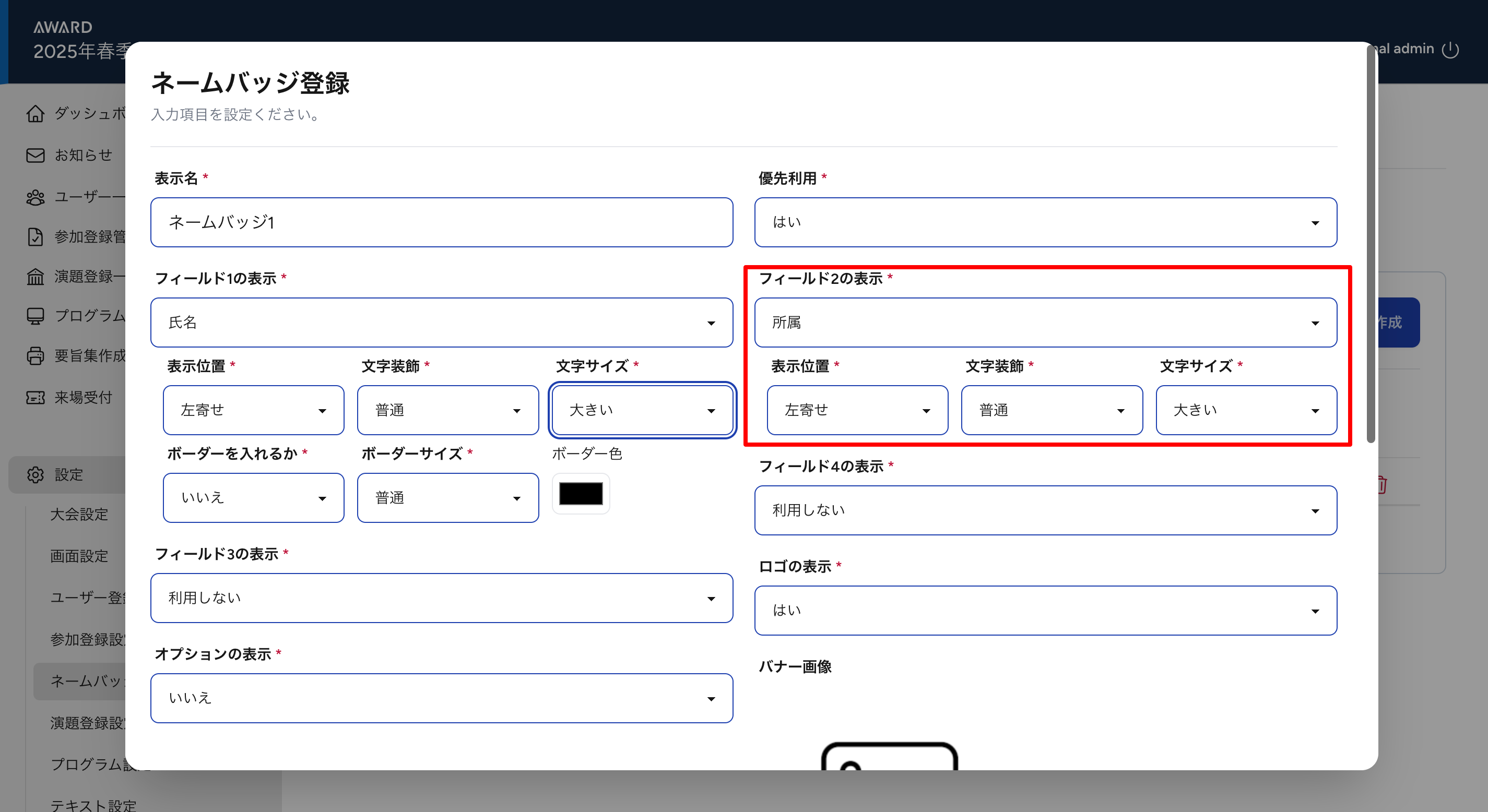Click the 演題登録 building icon
1488x812 pixels.
click(x=35, y=277)
